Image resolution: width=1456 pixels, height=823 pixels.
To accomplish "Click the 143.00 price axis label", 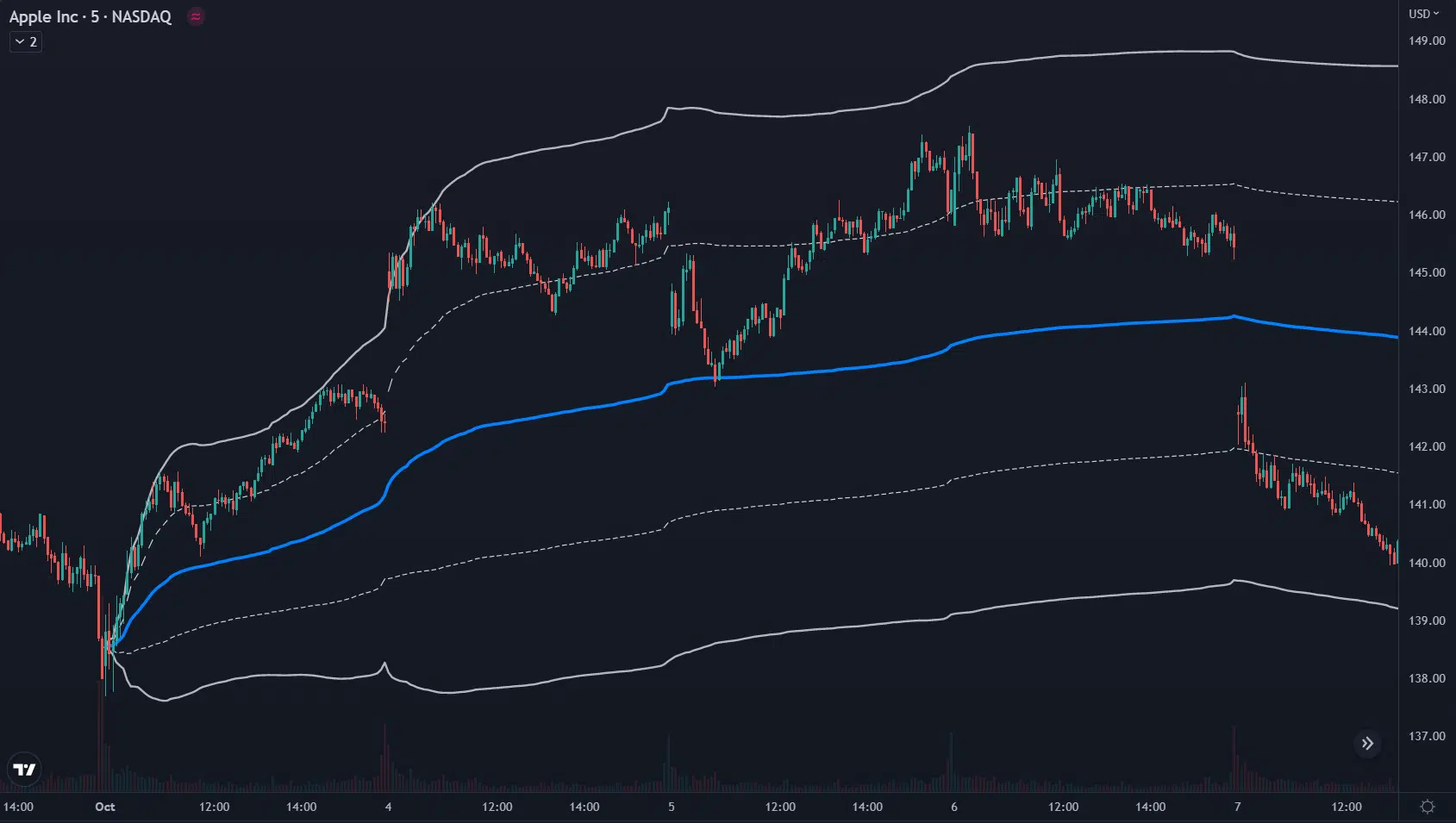I will tap(1427, 389).
